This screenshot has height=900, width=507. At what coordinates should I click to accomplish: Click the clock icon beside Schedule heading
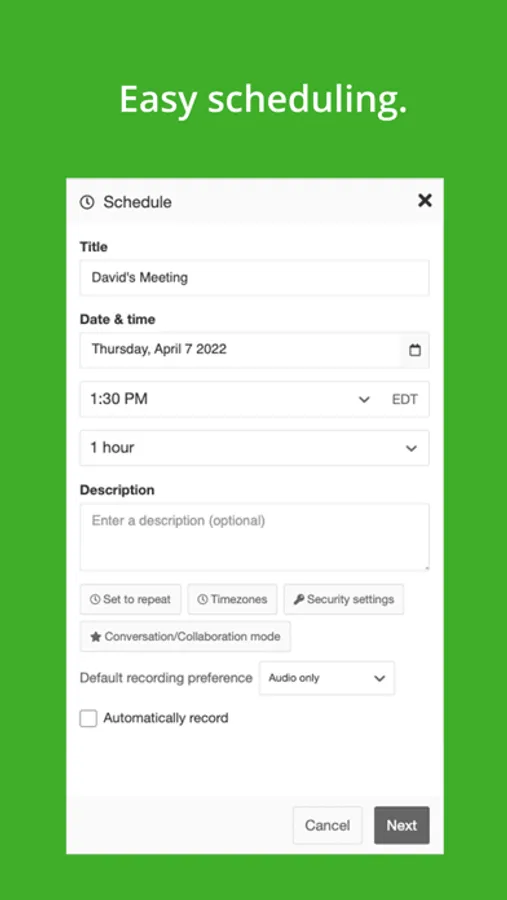click(x=87, y=202)
